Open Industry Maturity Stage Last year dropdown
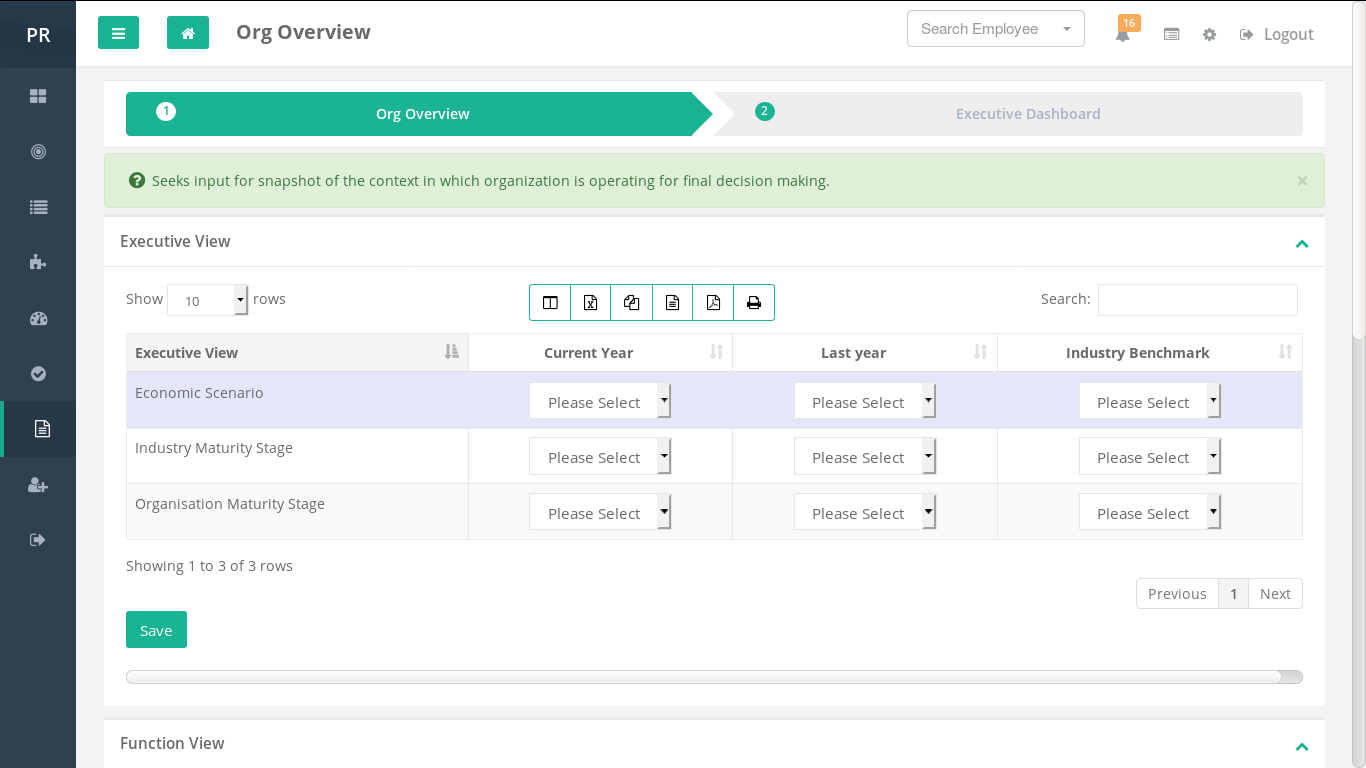 point(864,456)
